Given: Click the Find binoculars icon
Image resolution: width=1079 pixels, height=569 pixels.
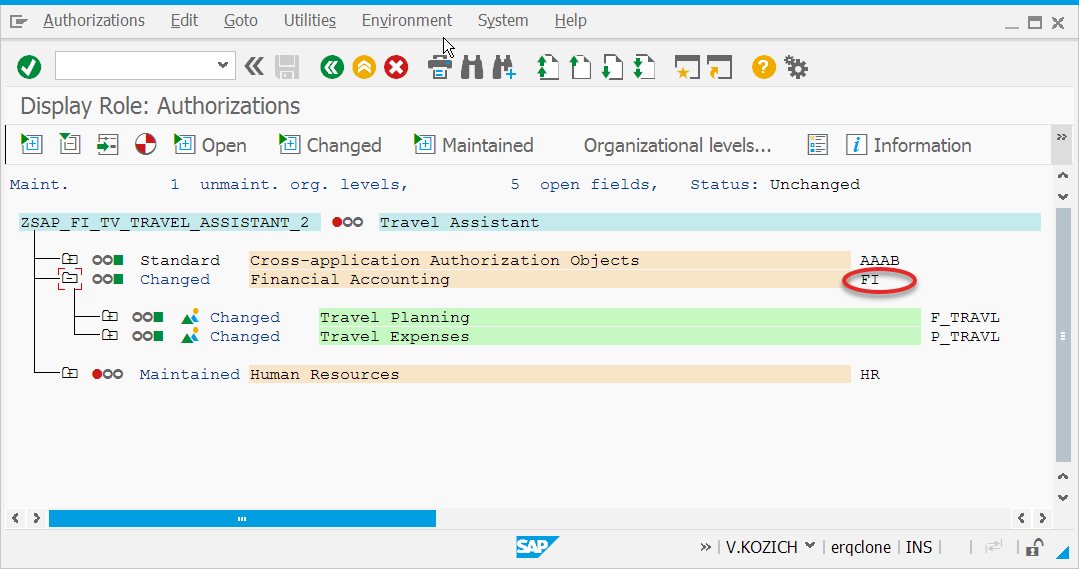Looking at the screenshot, I should click(472, 67).
